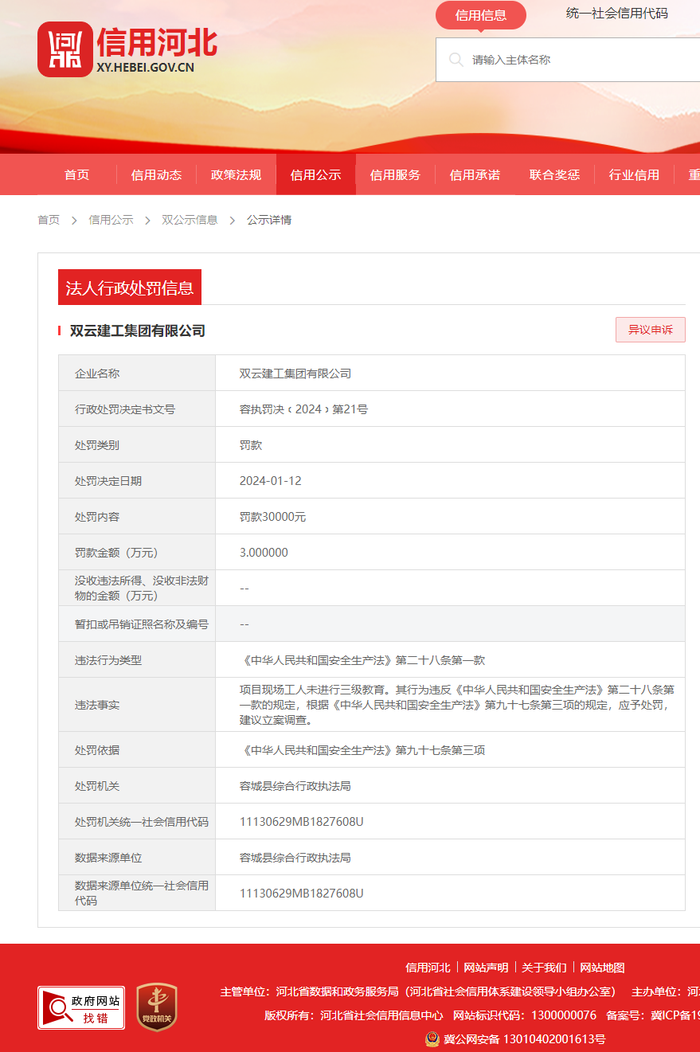Click the 违法行为类型 value 第二十八条第一款
This screenshot has width=700, height=1052.
coord(362,660)
